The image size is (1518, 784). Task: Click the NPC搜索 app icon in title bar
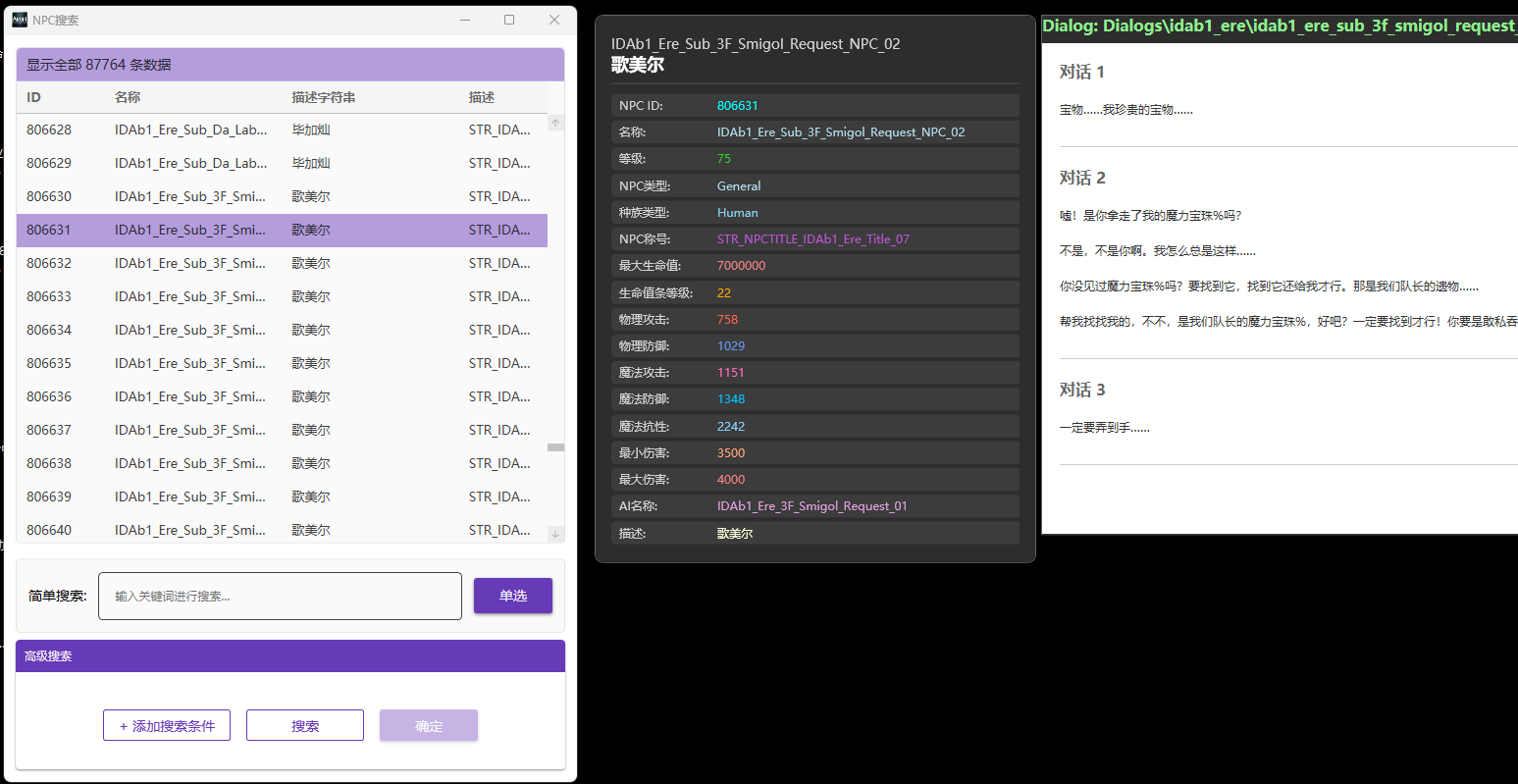20,20
